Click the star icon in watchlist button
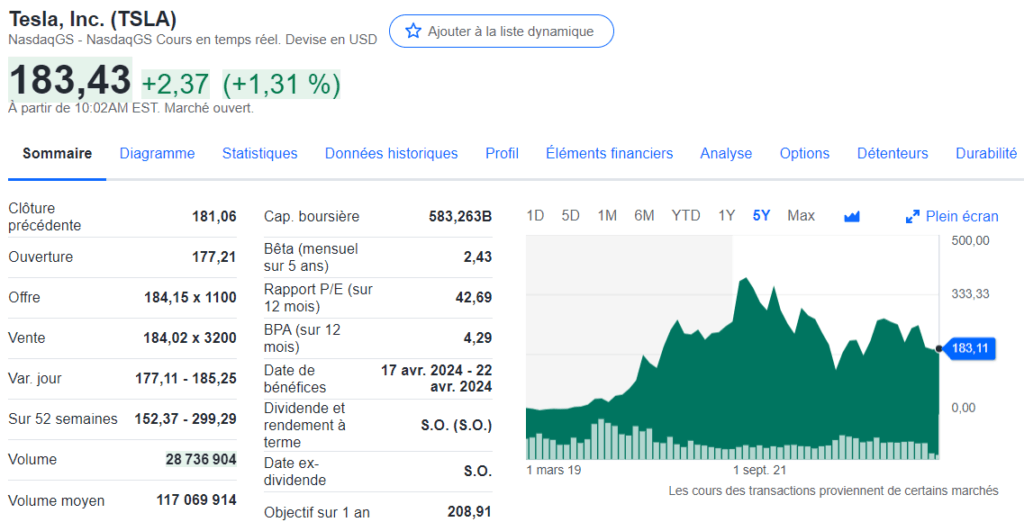Viewport: 1024px width, 531px height. 413,31
